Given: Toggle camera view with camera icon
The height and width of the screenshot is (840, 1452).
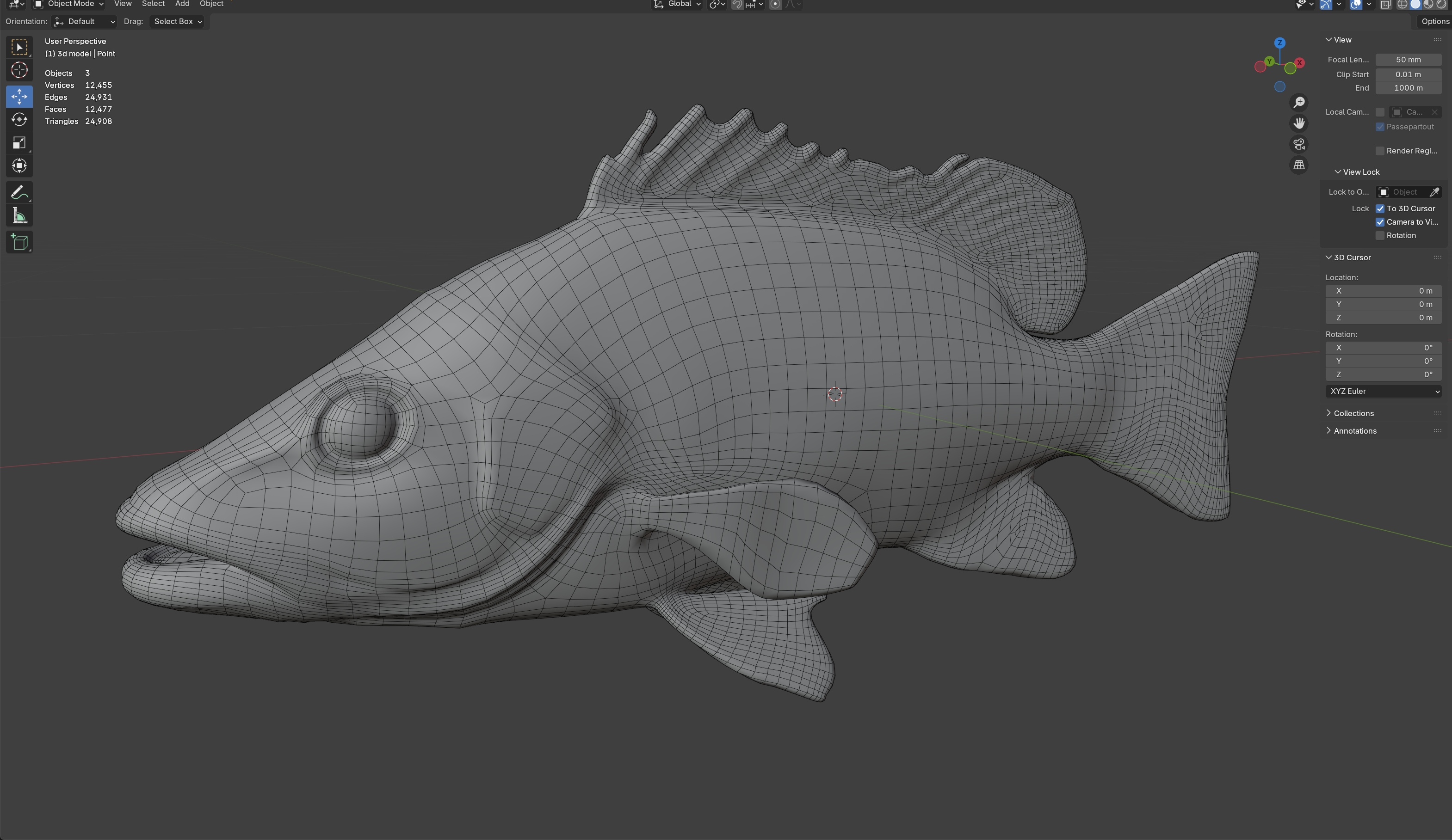Looking at the screenshot, I should [x=1299, y=144].
